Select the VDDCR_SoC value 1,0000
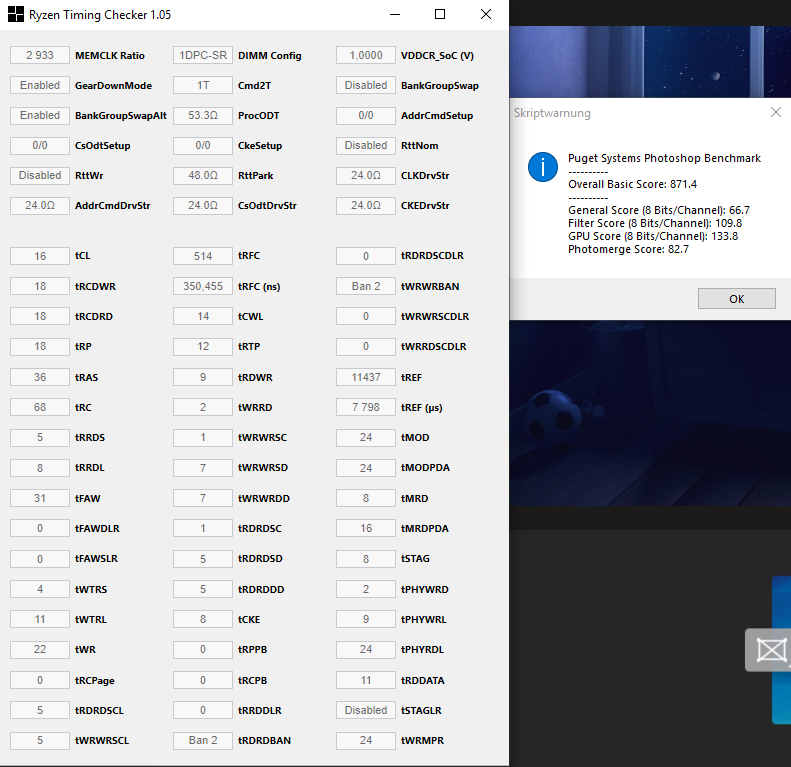Image resolution: width=791 pixels, height=767 pixels. (366, 56)
